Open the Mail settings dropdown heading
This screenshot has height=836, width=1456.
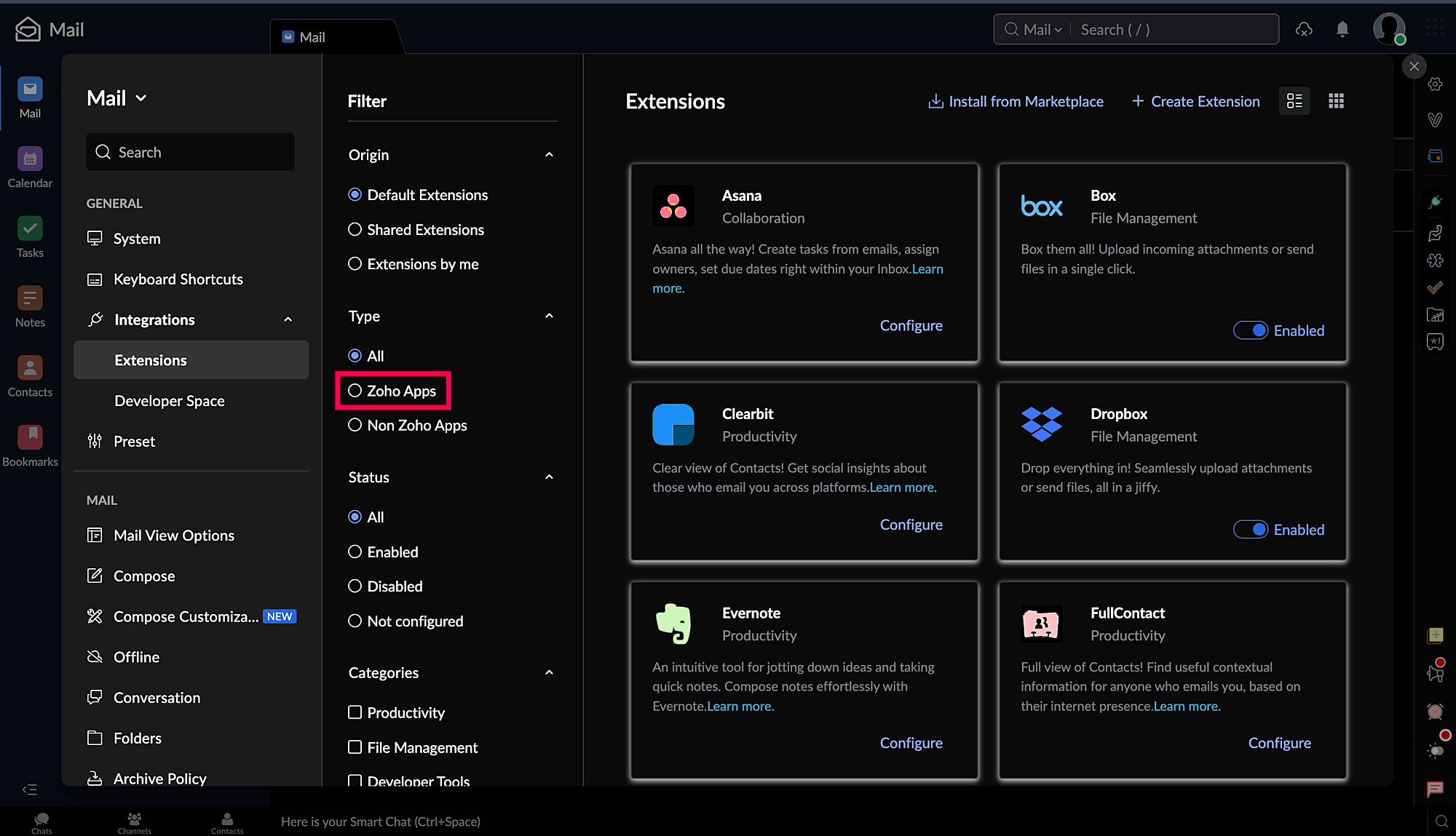116,98
